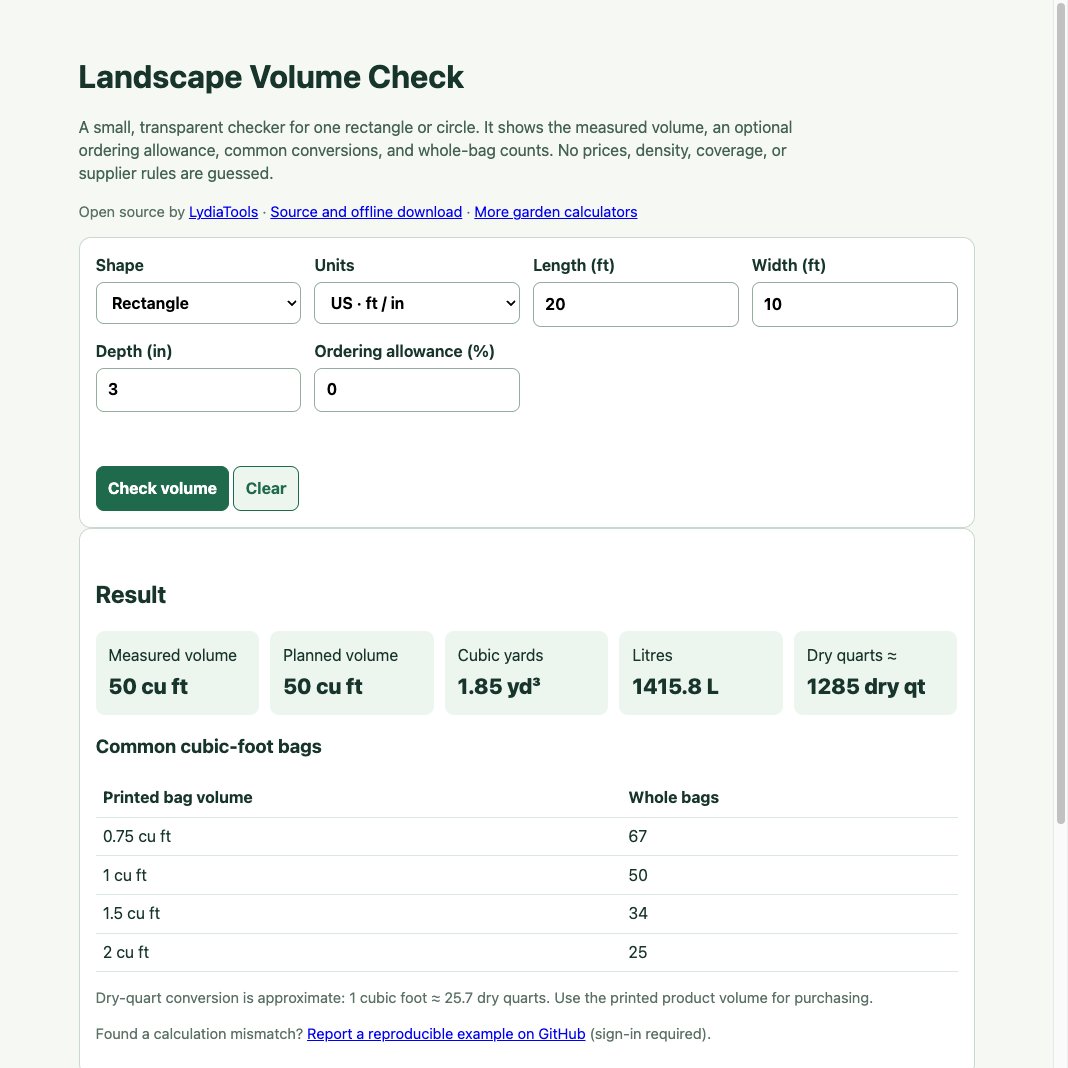Screen dimensions: 1068x1068
Task: Click the Length (ft) input field
Action: [635, 304]
